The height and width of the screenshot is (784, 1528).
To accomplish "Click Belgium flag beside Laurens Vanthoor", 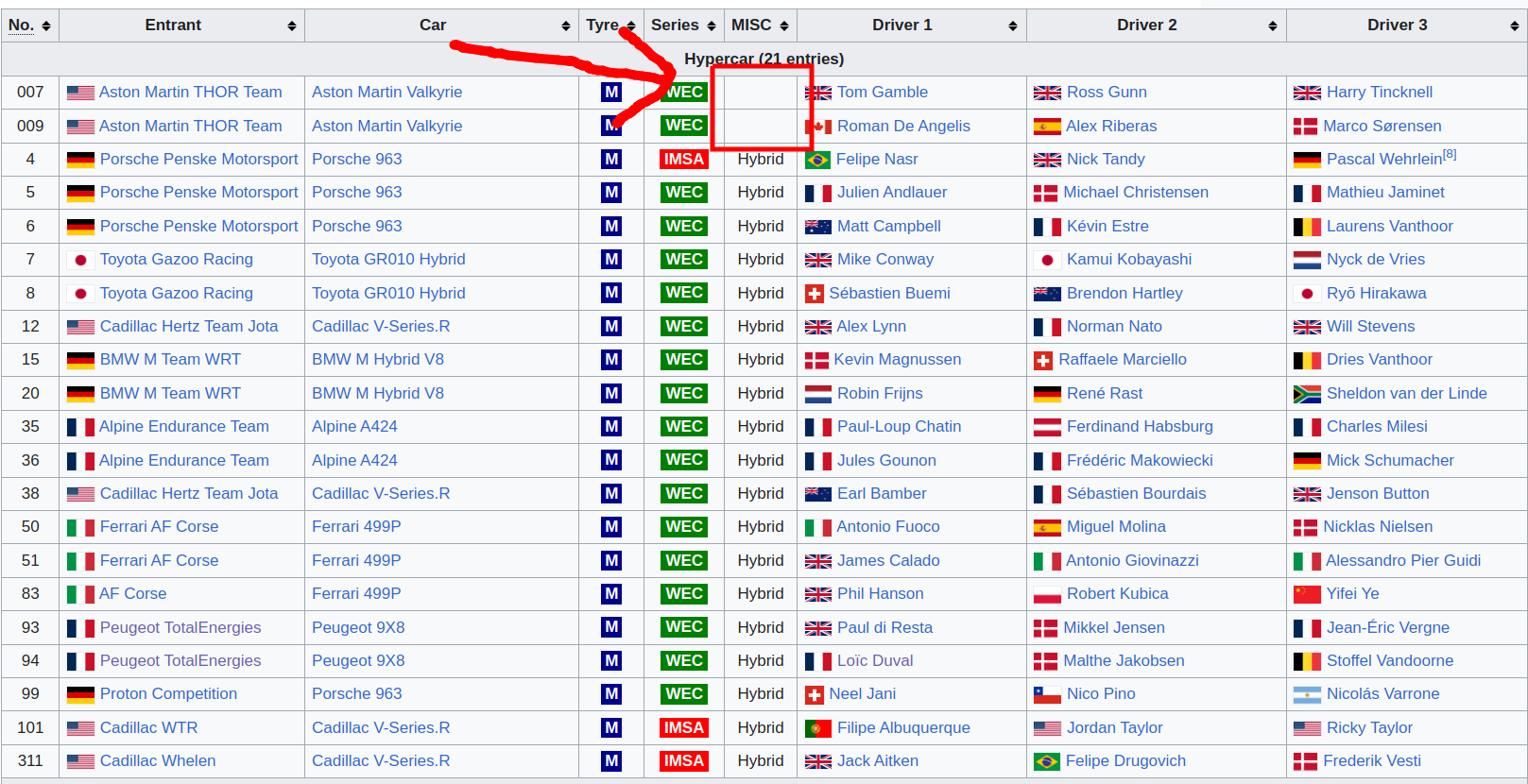I will click(1307, 227).
